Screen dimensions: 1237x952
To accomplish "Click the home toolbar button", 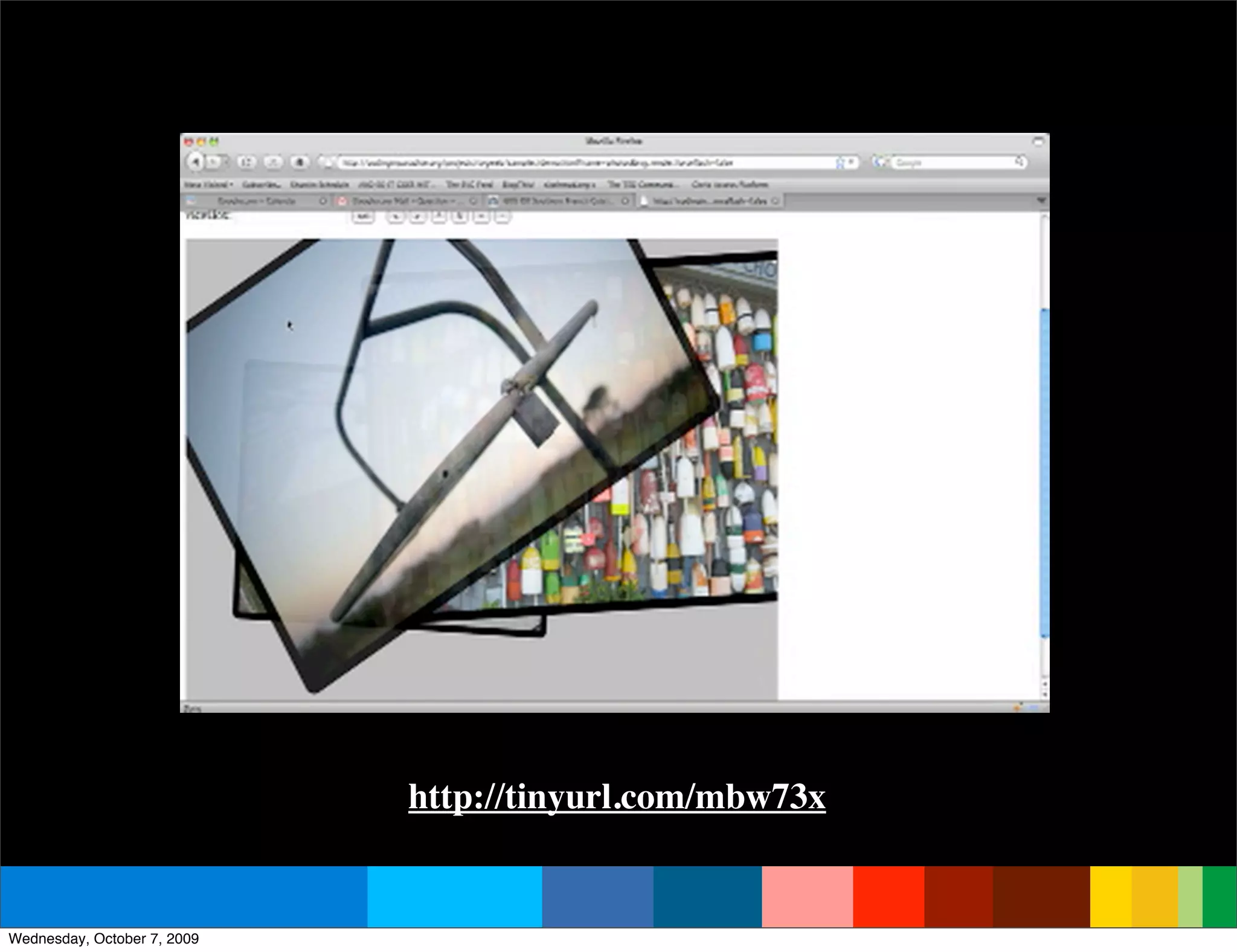I will pos(300,162).
